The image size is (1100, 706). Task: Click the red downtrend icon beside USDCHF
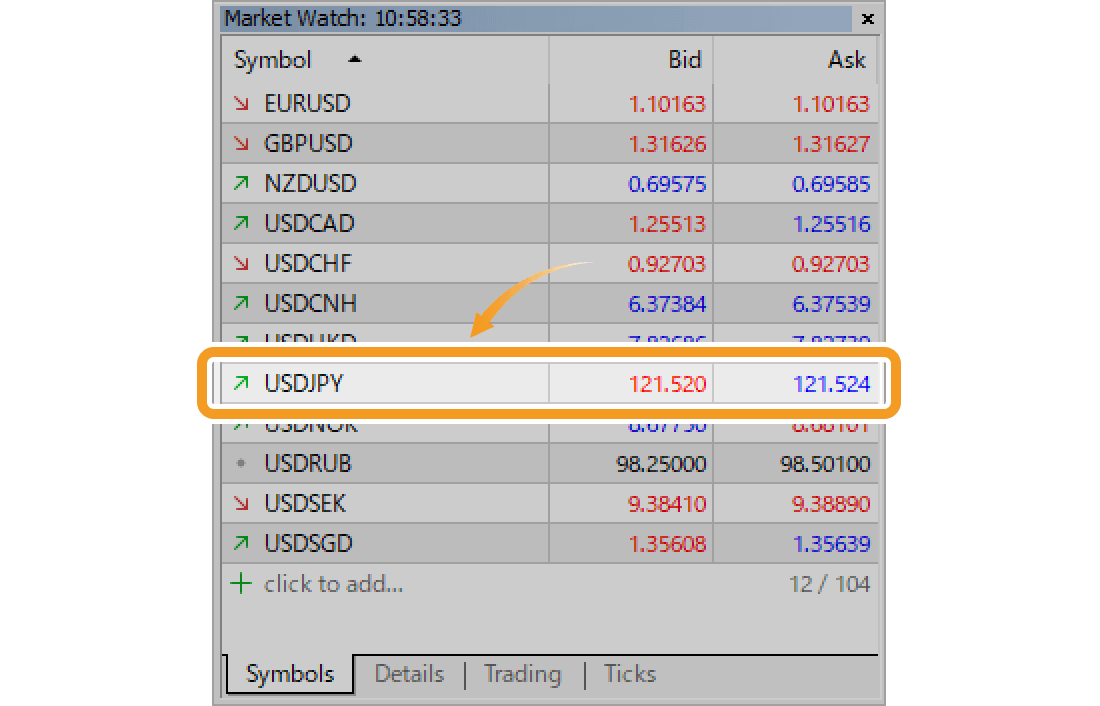[242, 263]
